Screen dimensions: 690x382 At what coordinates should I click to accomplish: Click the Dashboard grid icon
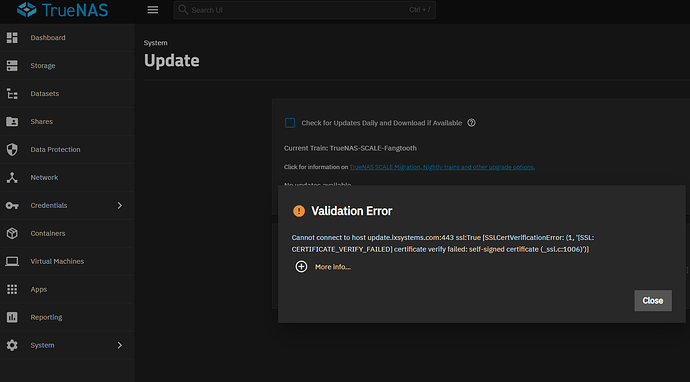(x=12, y=38)
